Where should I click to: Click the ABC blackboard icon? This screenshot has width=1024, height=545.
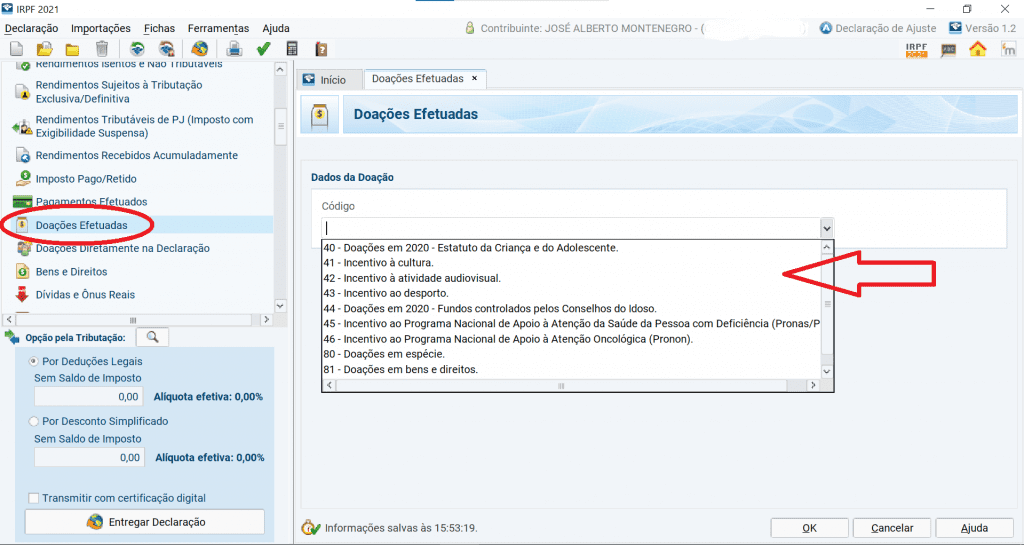click(x=948, y=50)
